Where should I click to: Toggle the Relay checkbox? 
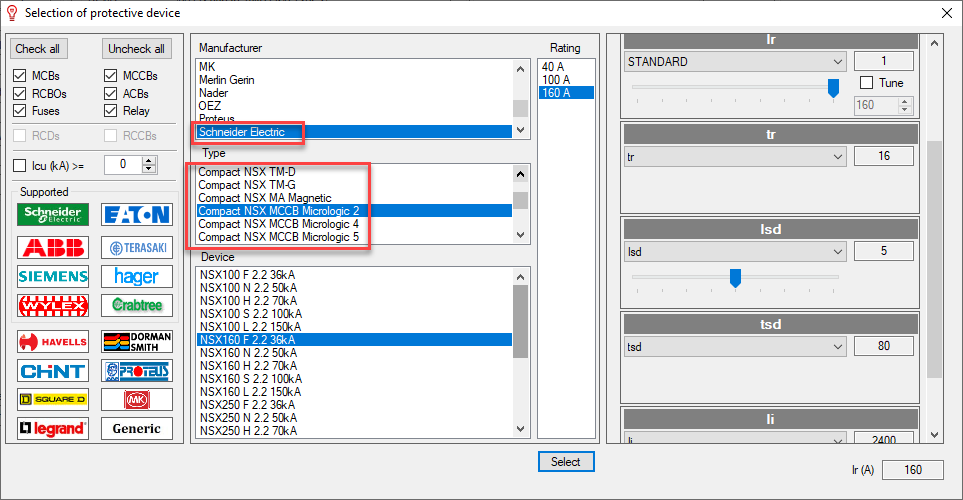click(x=111, y=111)
